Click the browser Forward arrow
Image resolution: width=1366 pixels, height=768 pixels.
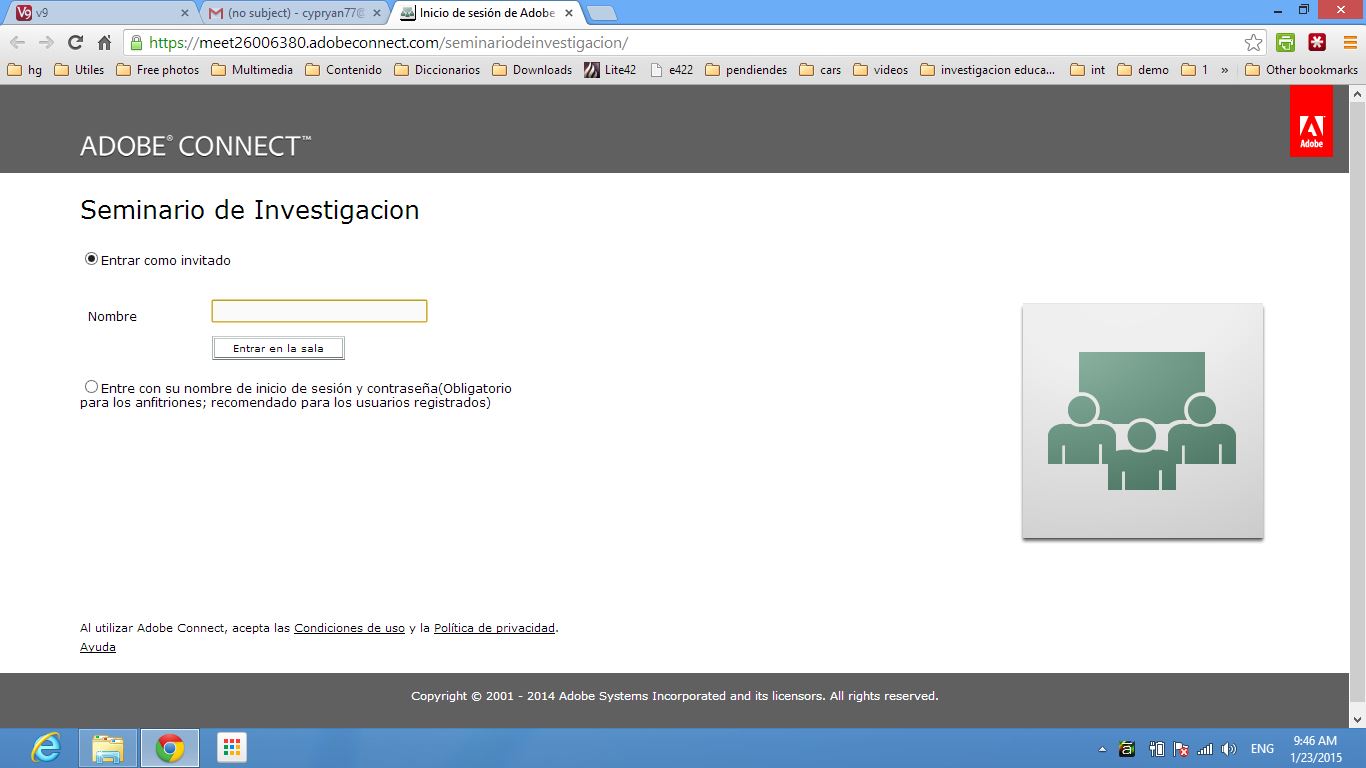46,43
